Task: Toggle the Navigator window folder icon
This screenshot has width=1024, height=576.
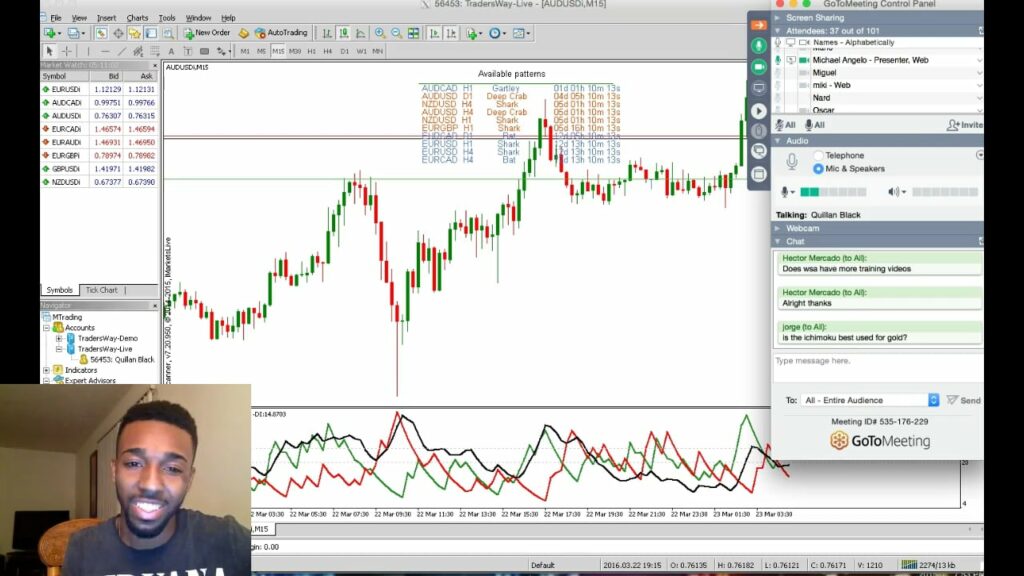Action: 135,33
